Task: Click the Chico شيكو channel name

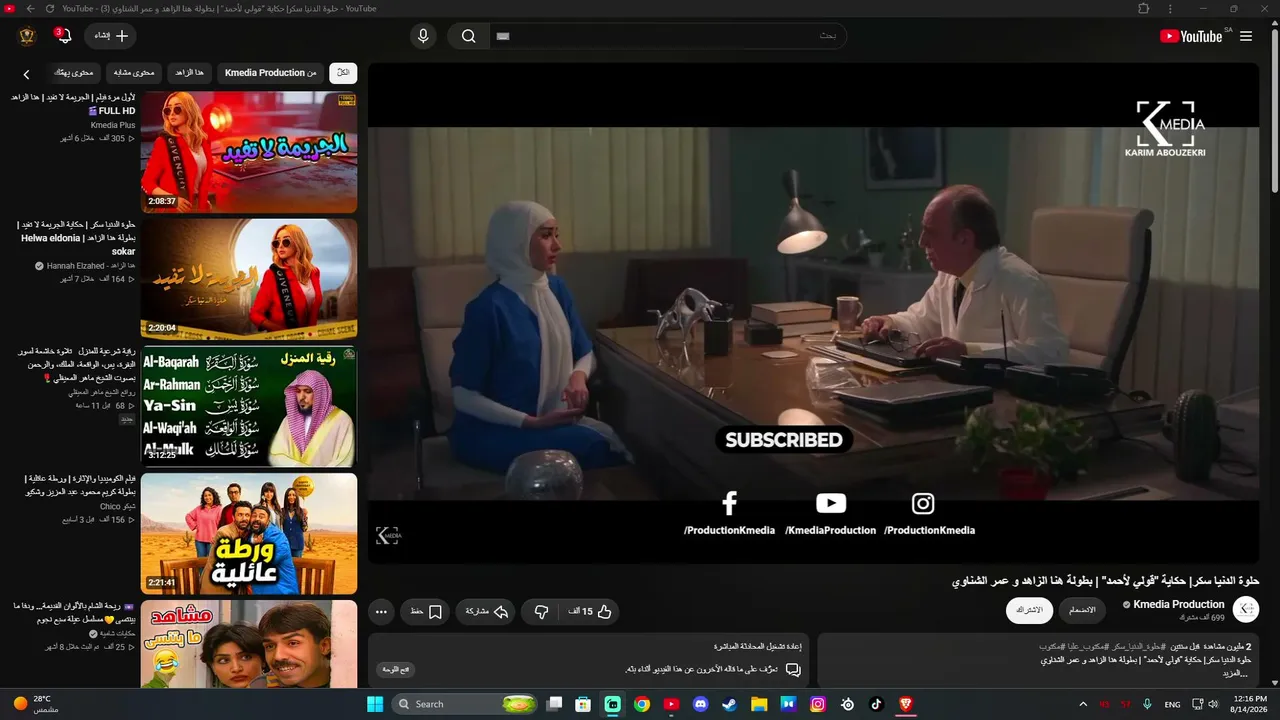Action: click(x=116, y=506)
